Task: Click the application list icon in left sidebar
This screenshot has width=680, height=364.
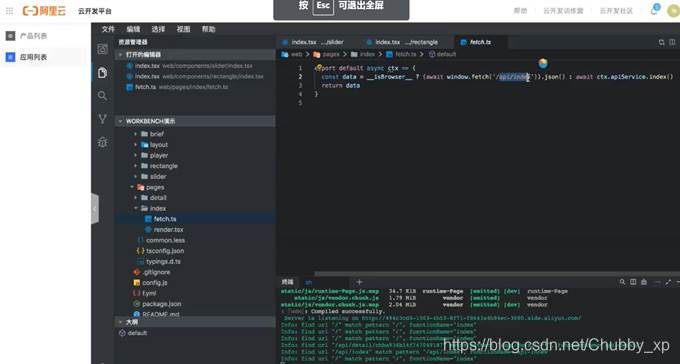Action: coord(10,57)
